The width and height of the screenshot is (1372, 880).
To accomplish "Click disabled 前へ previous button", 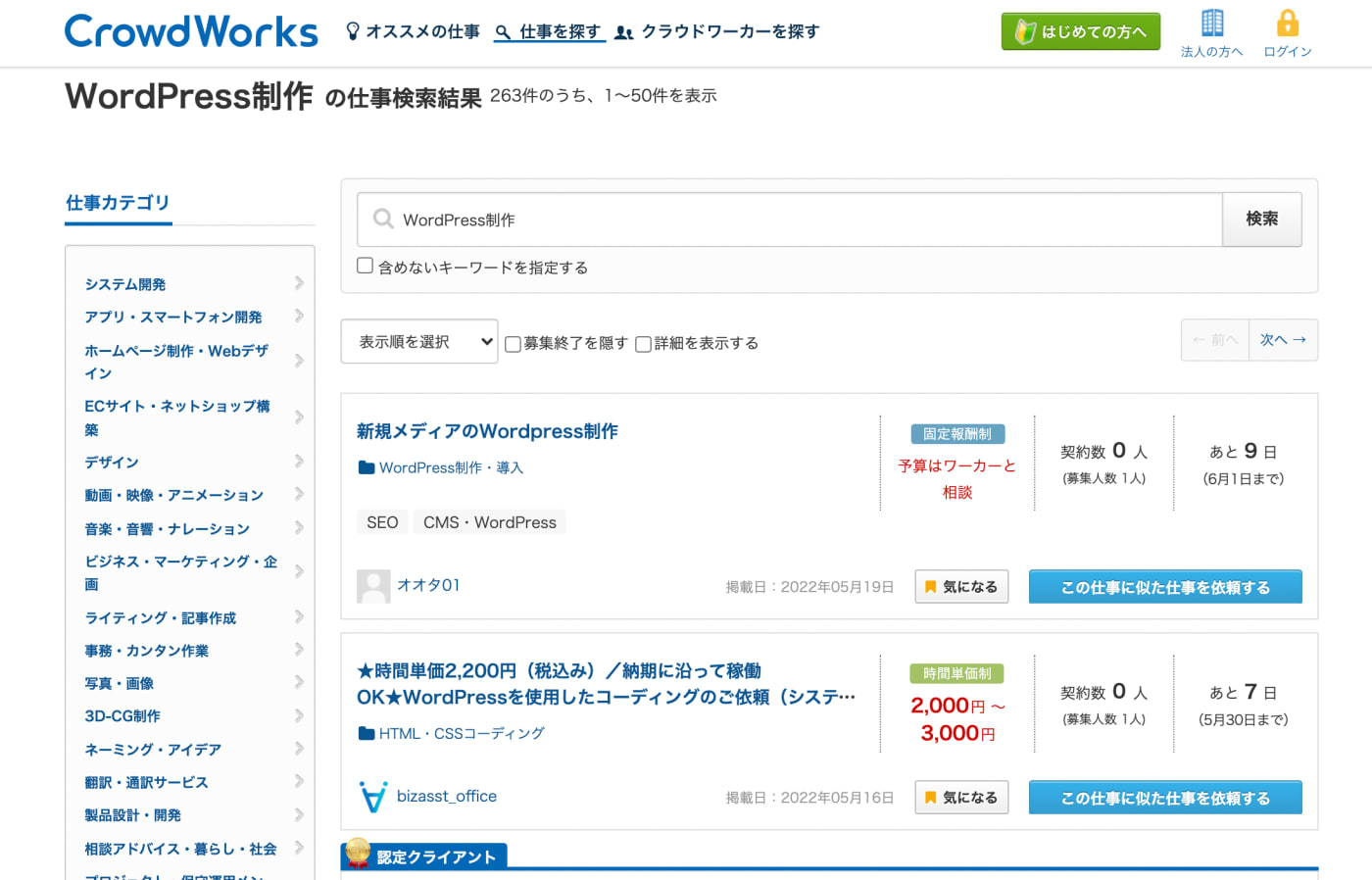I will click(1215, 340).
